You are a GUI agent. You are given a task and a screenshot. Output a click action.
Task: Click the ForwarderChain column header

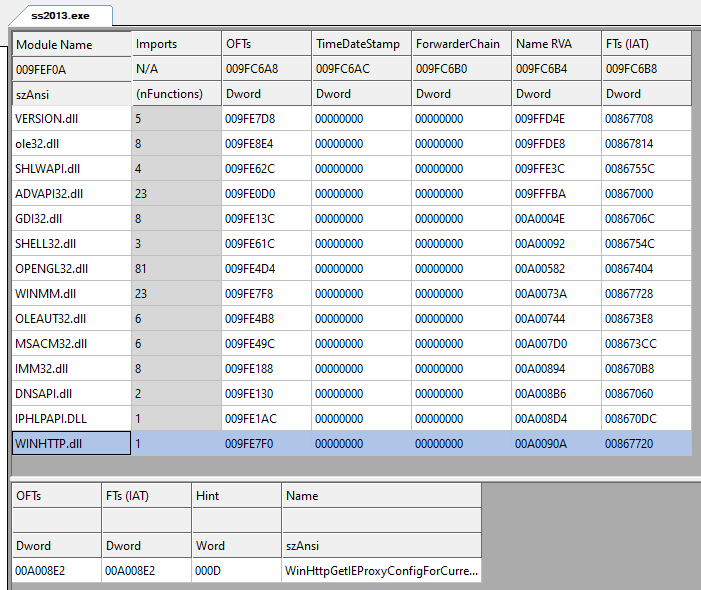pyautogui.click(x=461, y=44)
